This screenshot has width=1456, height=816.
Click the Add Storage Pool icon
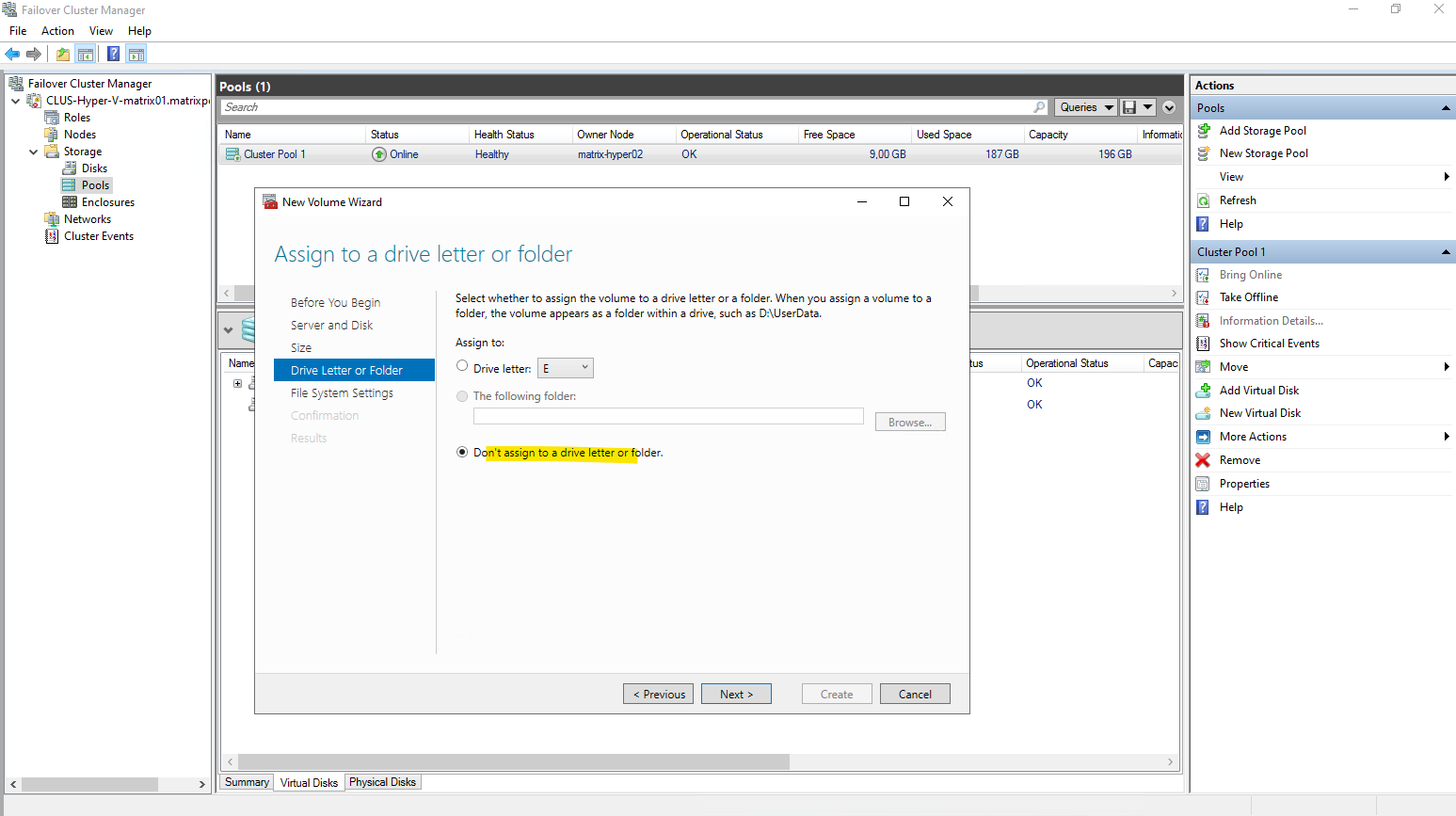(1203, 131)
